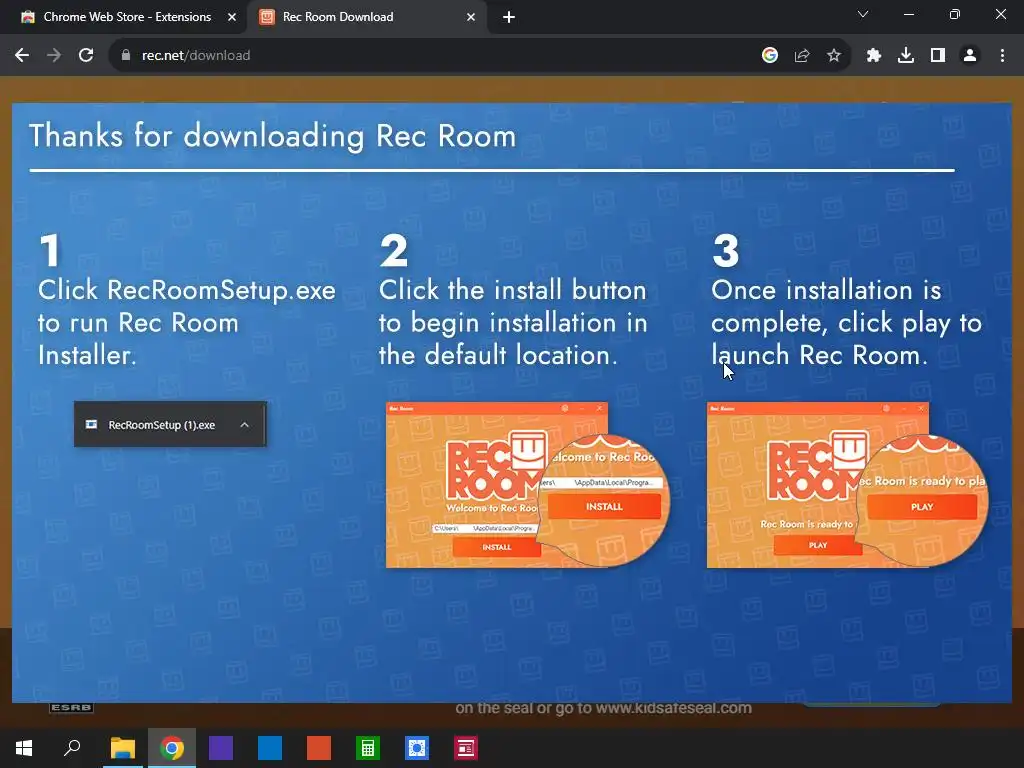1024x768 pixels.
Task: Go back using the browser back arrow
Action: 22,56
